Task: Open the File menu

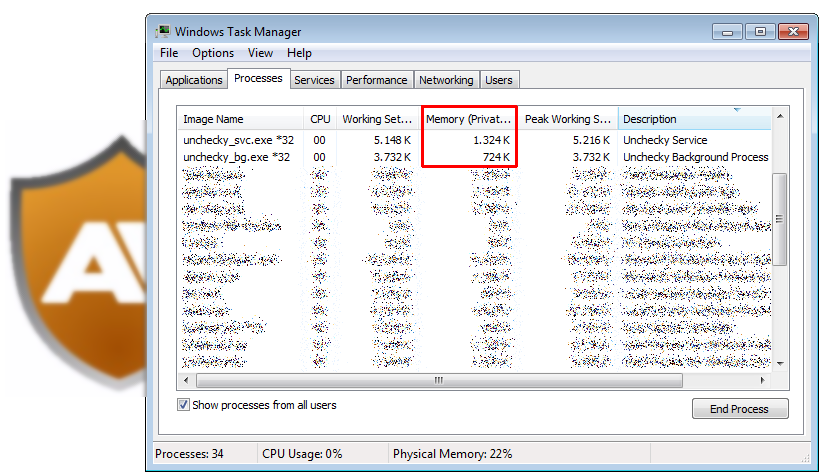Action: click(x=169, y=53)
